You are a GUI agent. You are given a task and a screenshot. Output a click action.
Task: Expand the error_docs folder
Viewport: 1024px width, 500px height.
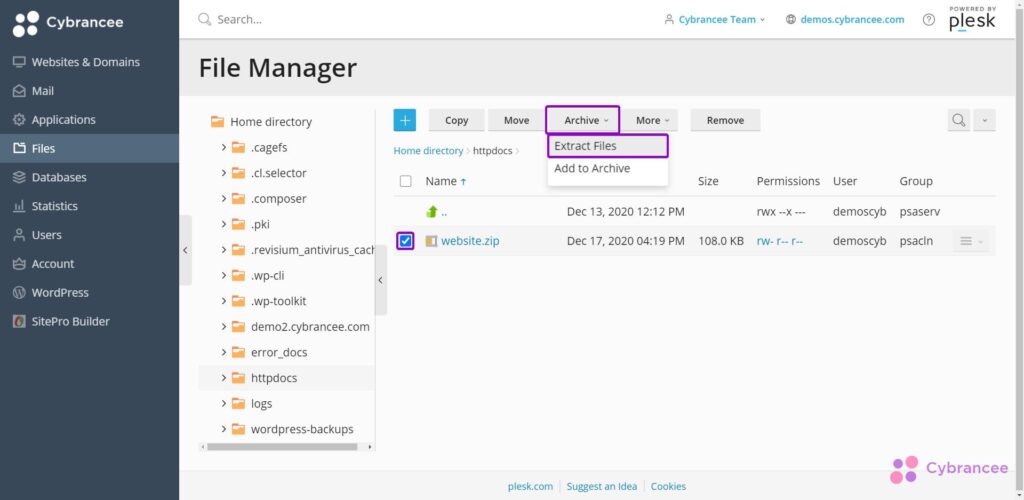click(x=224, y=352)
